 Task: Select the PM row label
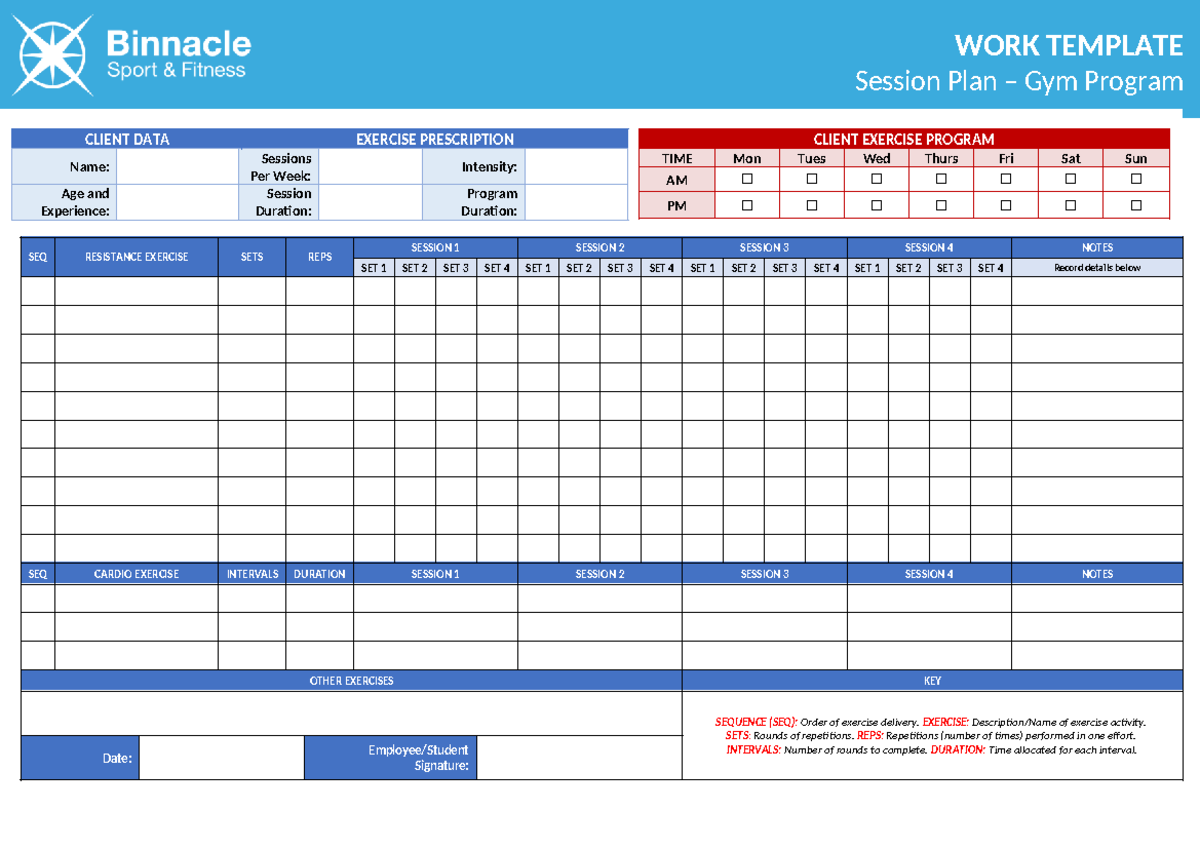coord(677,206)
